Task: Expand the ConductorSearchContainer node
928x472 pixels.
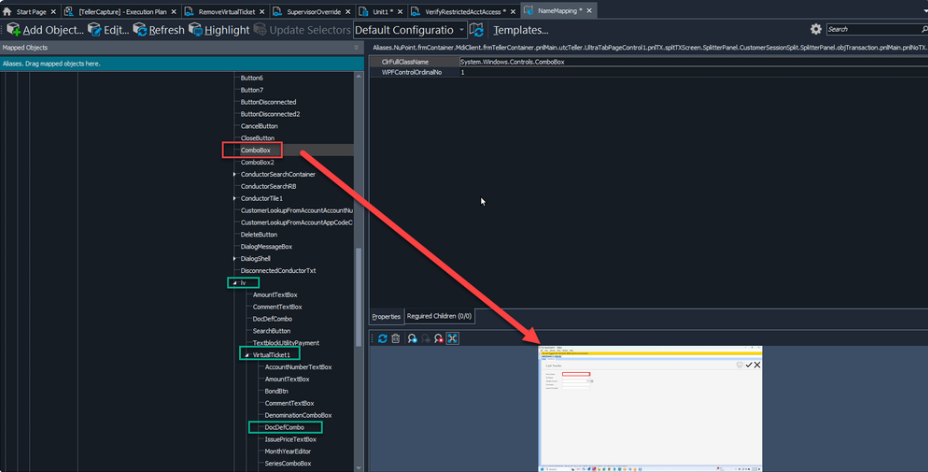Action: (x=235, y=174)
